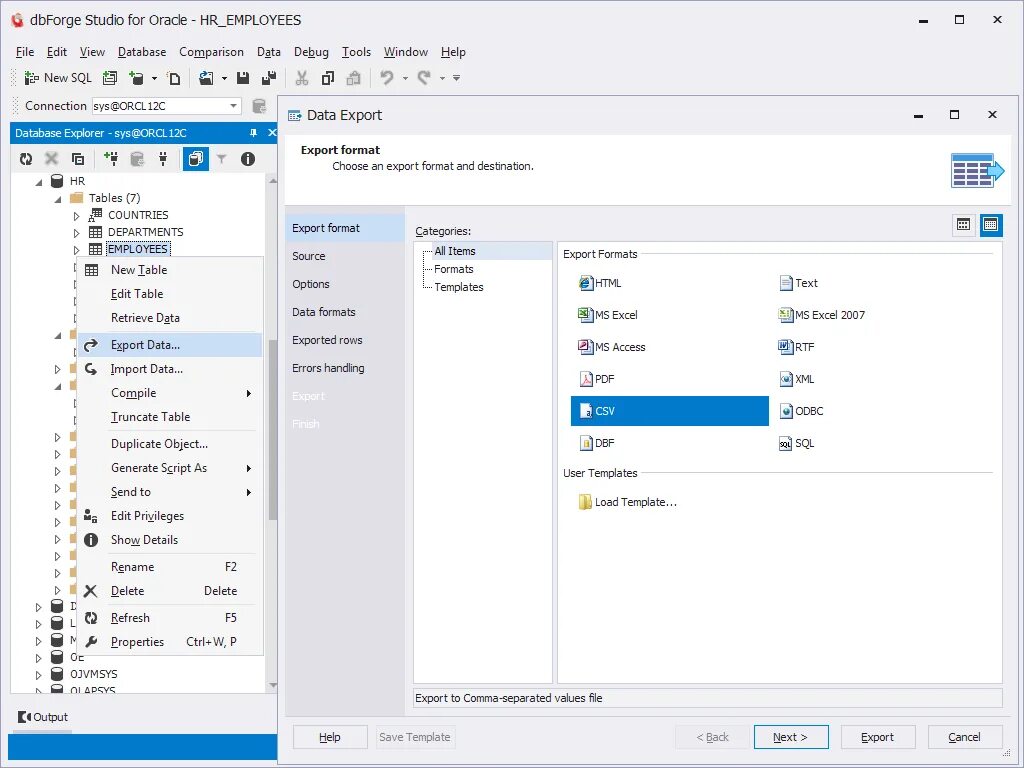
Task: Click the new connection plug icon
Action: coord(111,159)
